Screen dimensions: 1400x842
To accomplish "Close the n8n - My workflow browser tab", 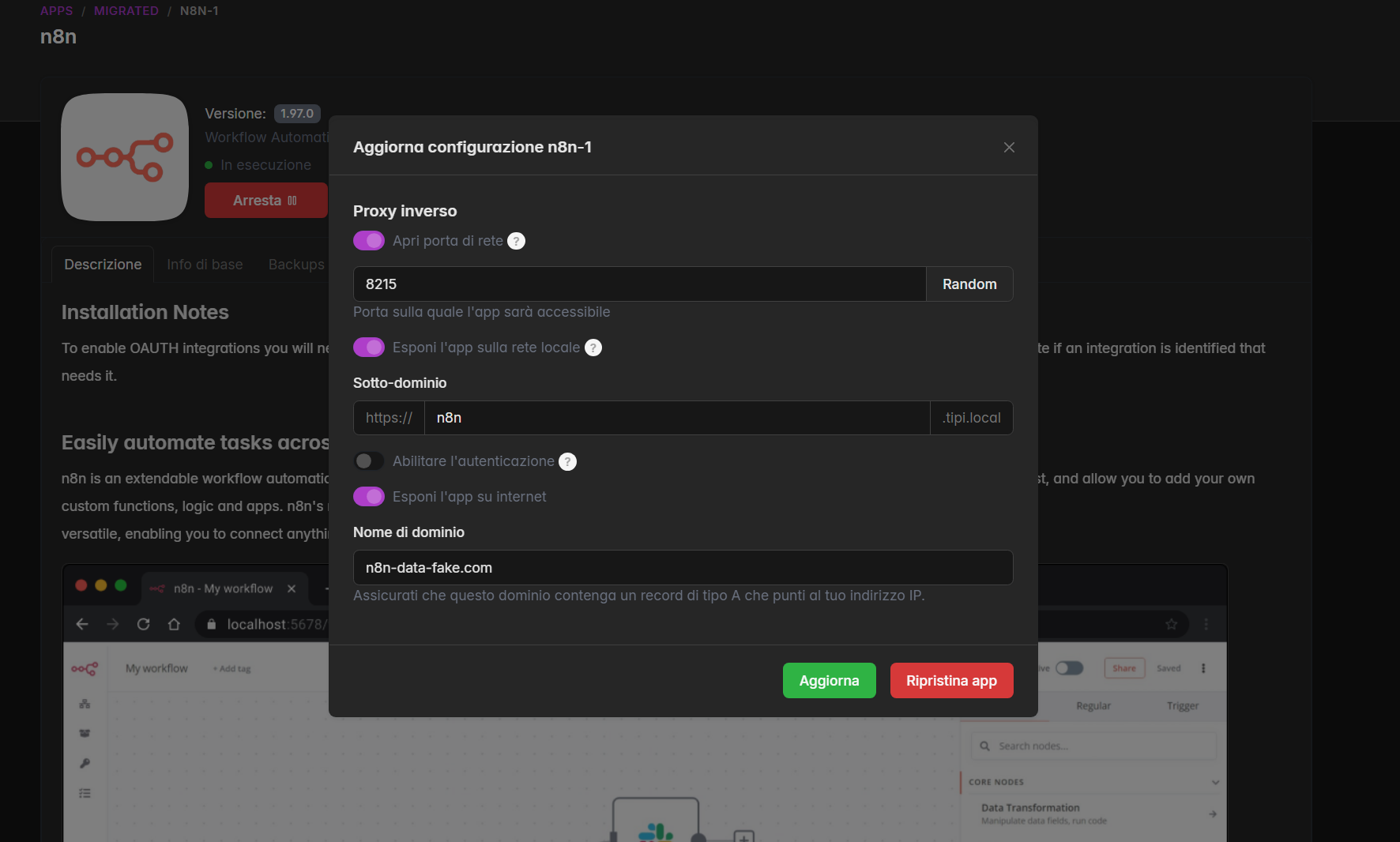I will (292, 588).
